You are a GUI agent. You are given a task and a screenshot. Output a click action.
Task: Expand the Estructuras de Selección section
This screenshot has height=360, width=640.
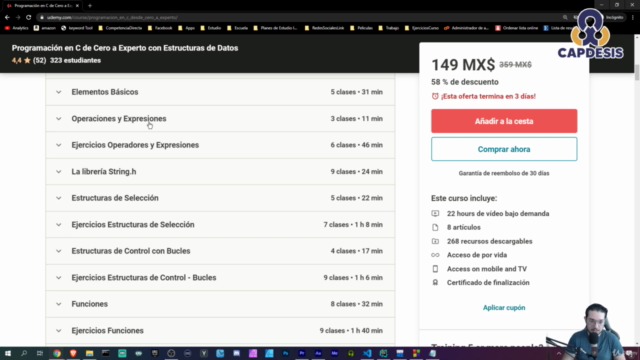point(220,198)
